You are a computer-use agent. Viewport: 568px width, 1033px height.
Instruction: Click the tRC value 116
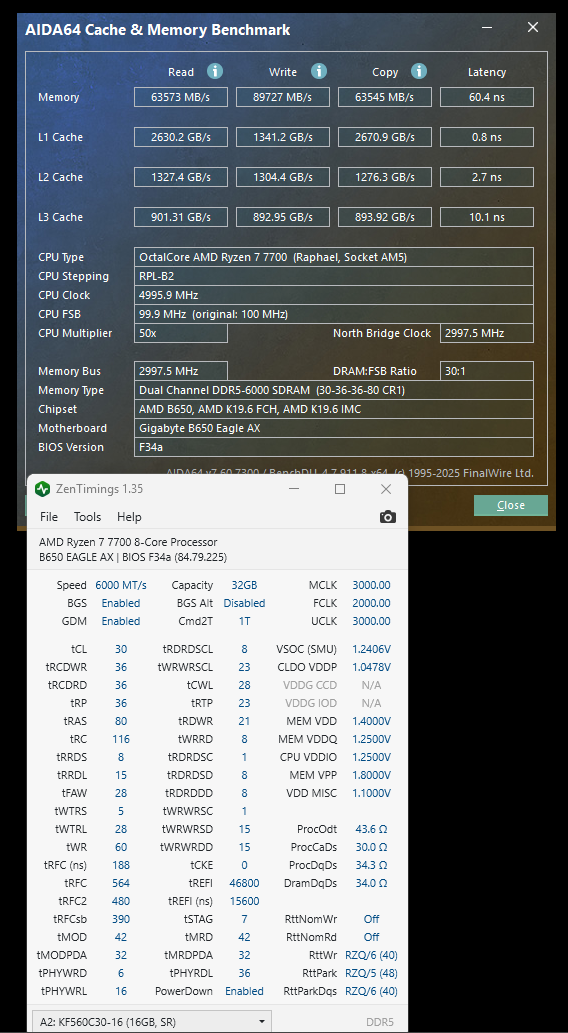click(x=121, y=739)
